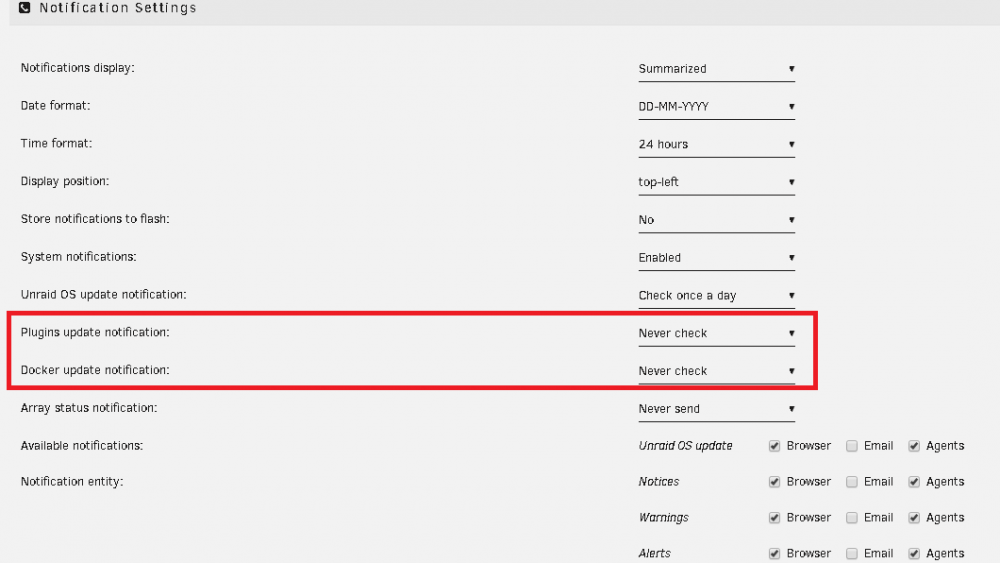Viewport: 1000px width, 563px height.
Task: Open Unraid OS update notification dropdown
Action: [x=716, y=295]
